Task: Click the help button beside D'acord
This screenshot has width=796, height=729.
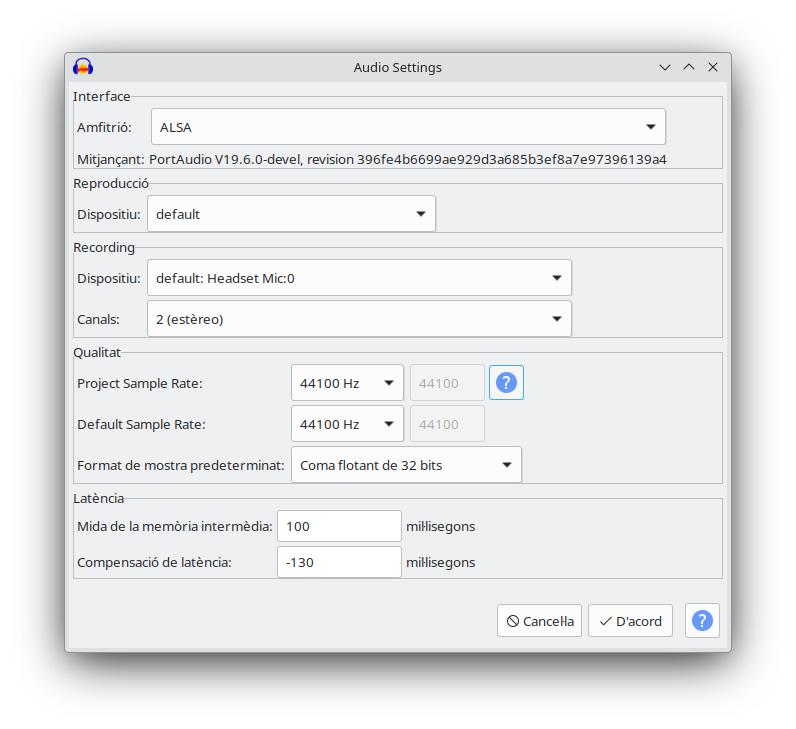Action: pos(702,620)
